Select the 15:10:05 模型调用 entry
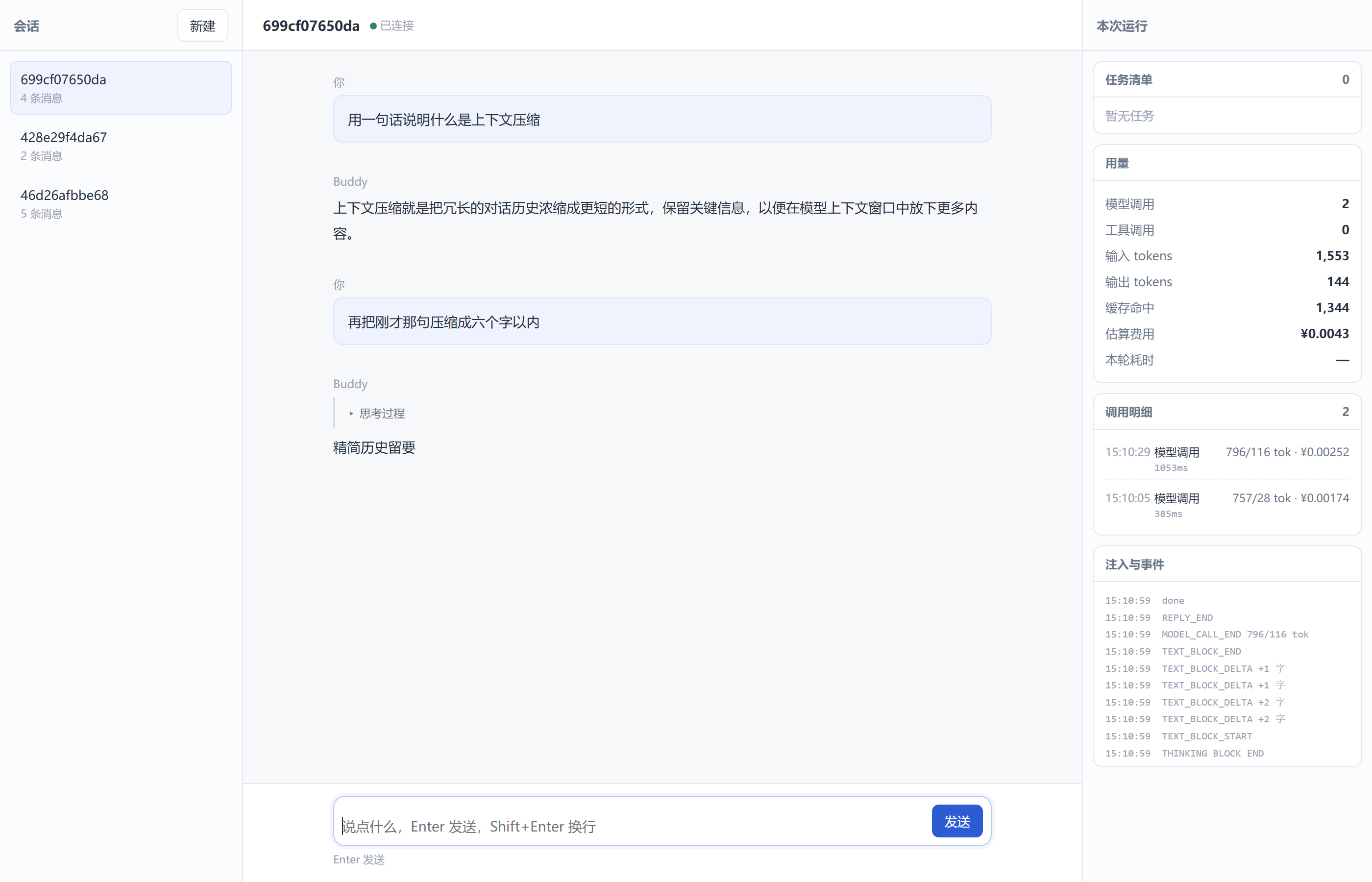Image resolution: width=1372 pixels, height=882 pixels. [1226, 505]
